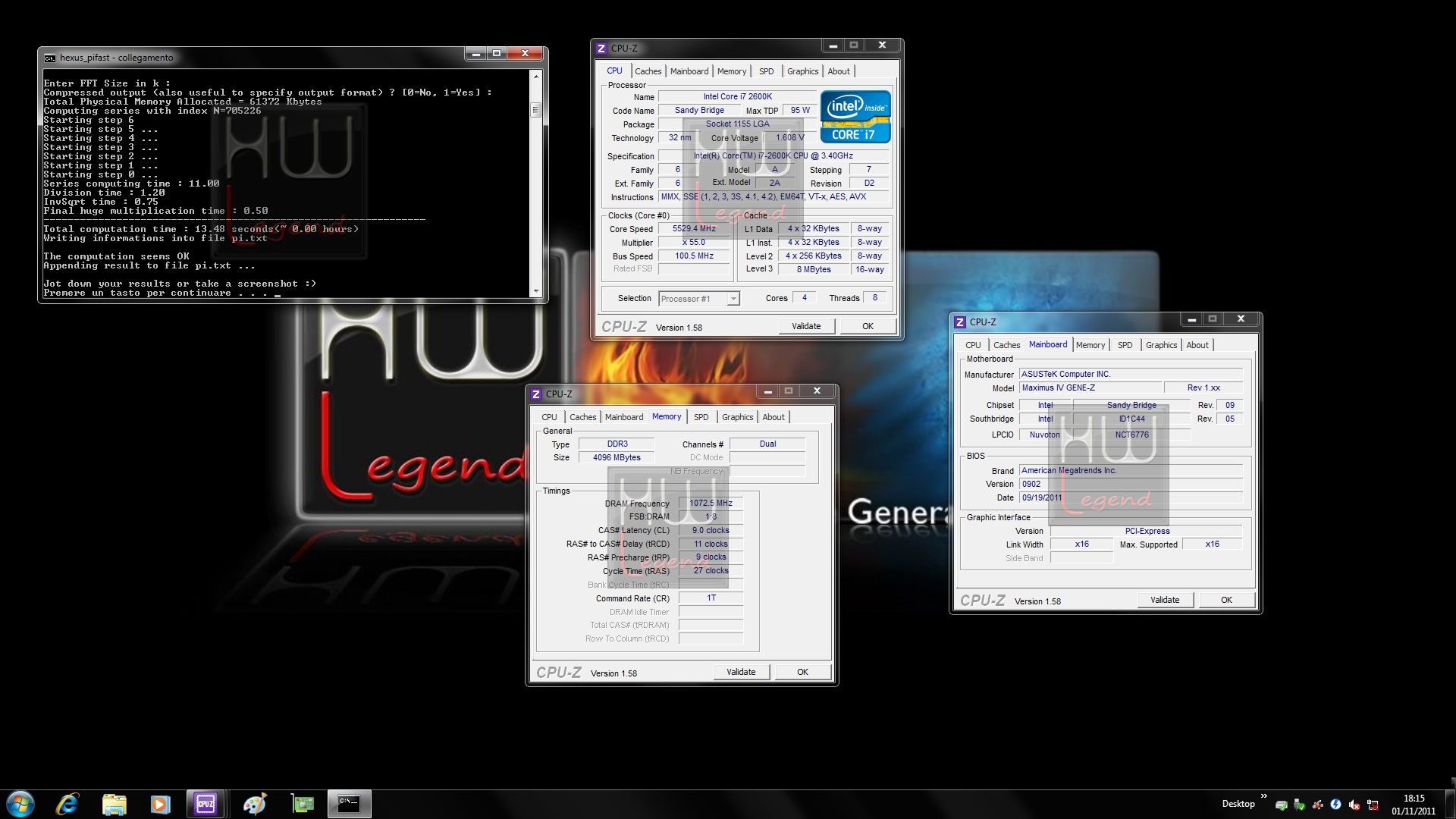Switch to CPU tab in Memory CPU-Z window
The height and width of the screenshot is (819, 1456).
pos(549,417)
